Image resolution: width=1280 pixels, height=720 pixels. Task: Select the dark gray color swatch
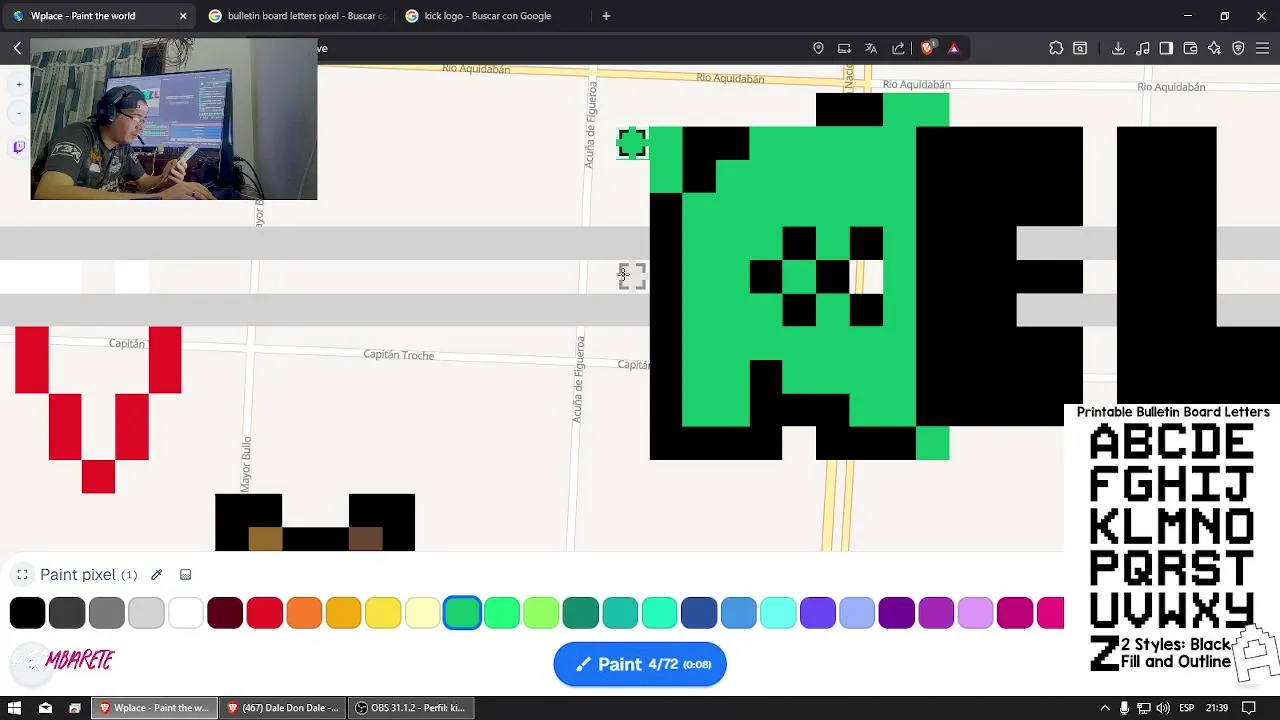coord(67,613)
